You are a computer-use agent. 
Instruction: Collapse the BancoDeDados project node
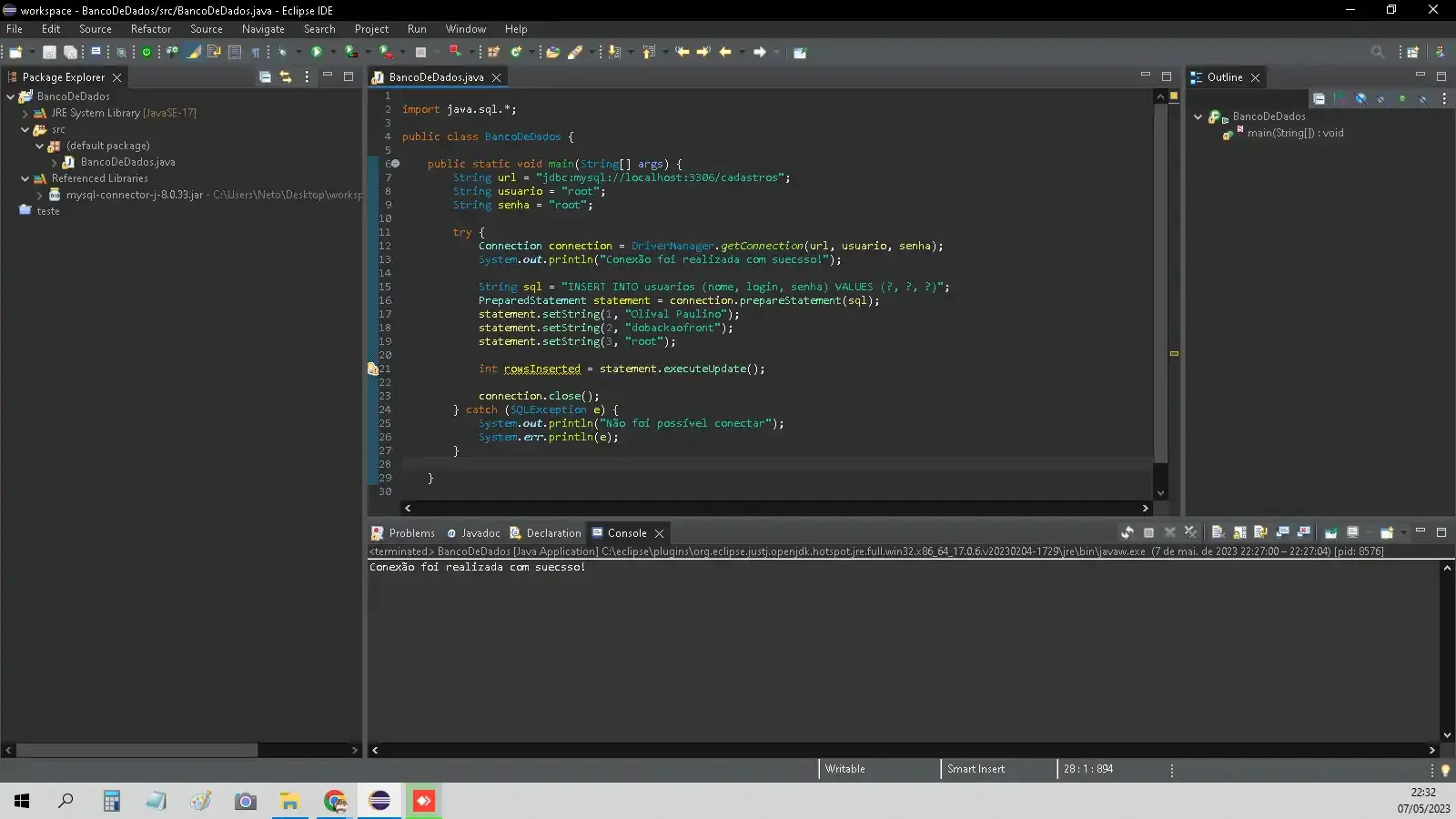click(11, 96)
